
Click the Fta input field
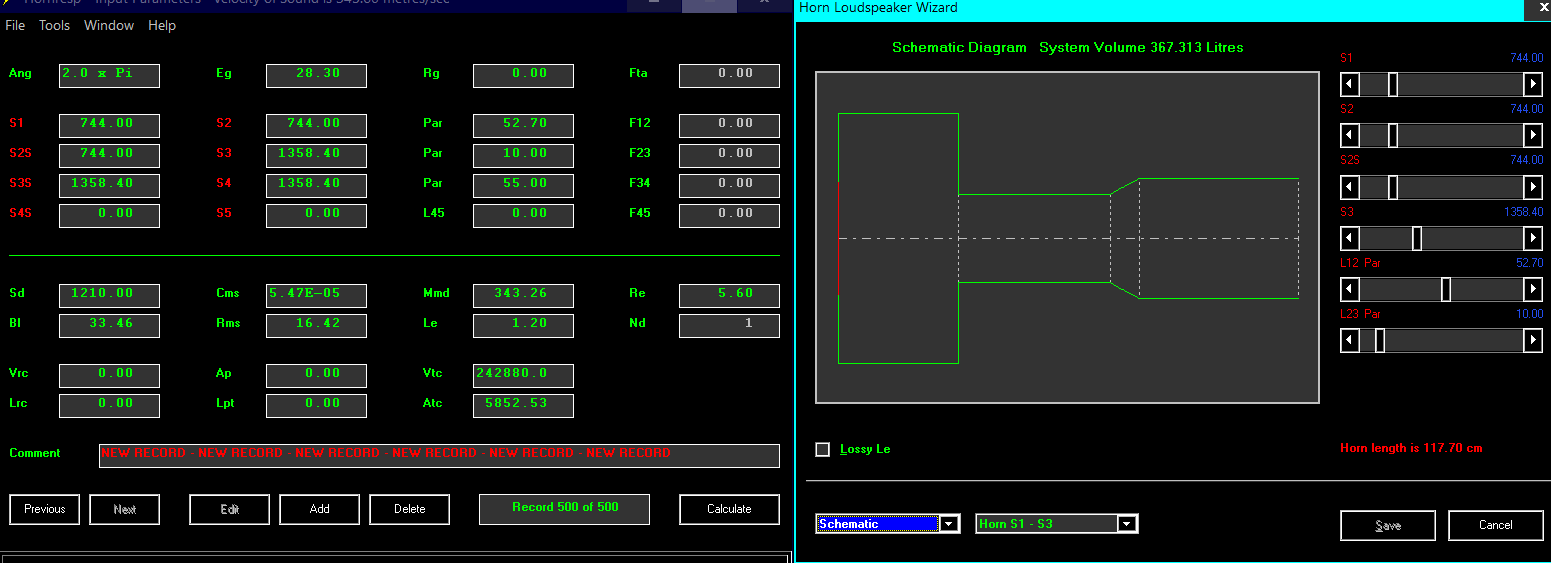(729, 75)
